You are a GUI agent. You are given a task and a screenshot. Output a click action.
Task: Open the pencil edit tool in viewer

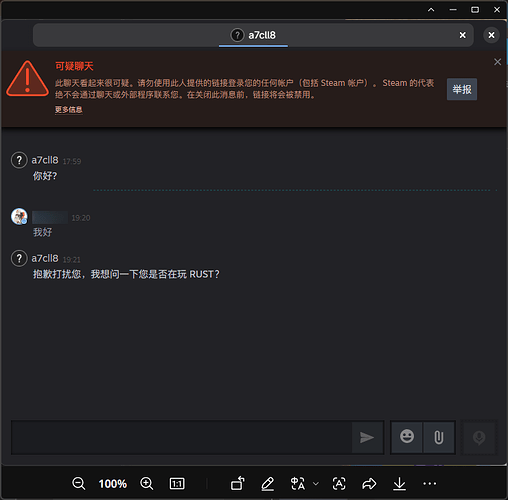point(267,484)
